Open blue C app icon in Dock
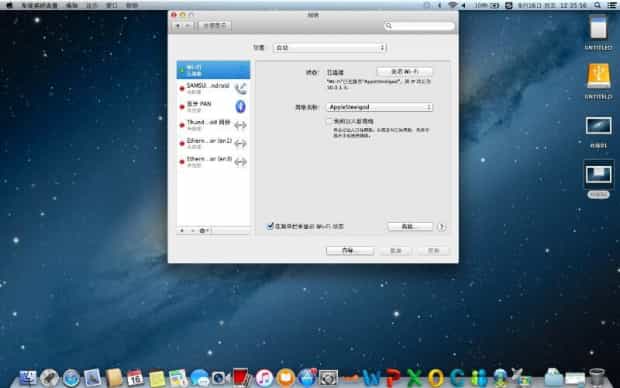620x388 pixels. click(457, 378)
